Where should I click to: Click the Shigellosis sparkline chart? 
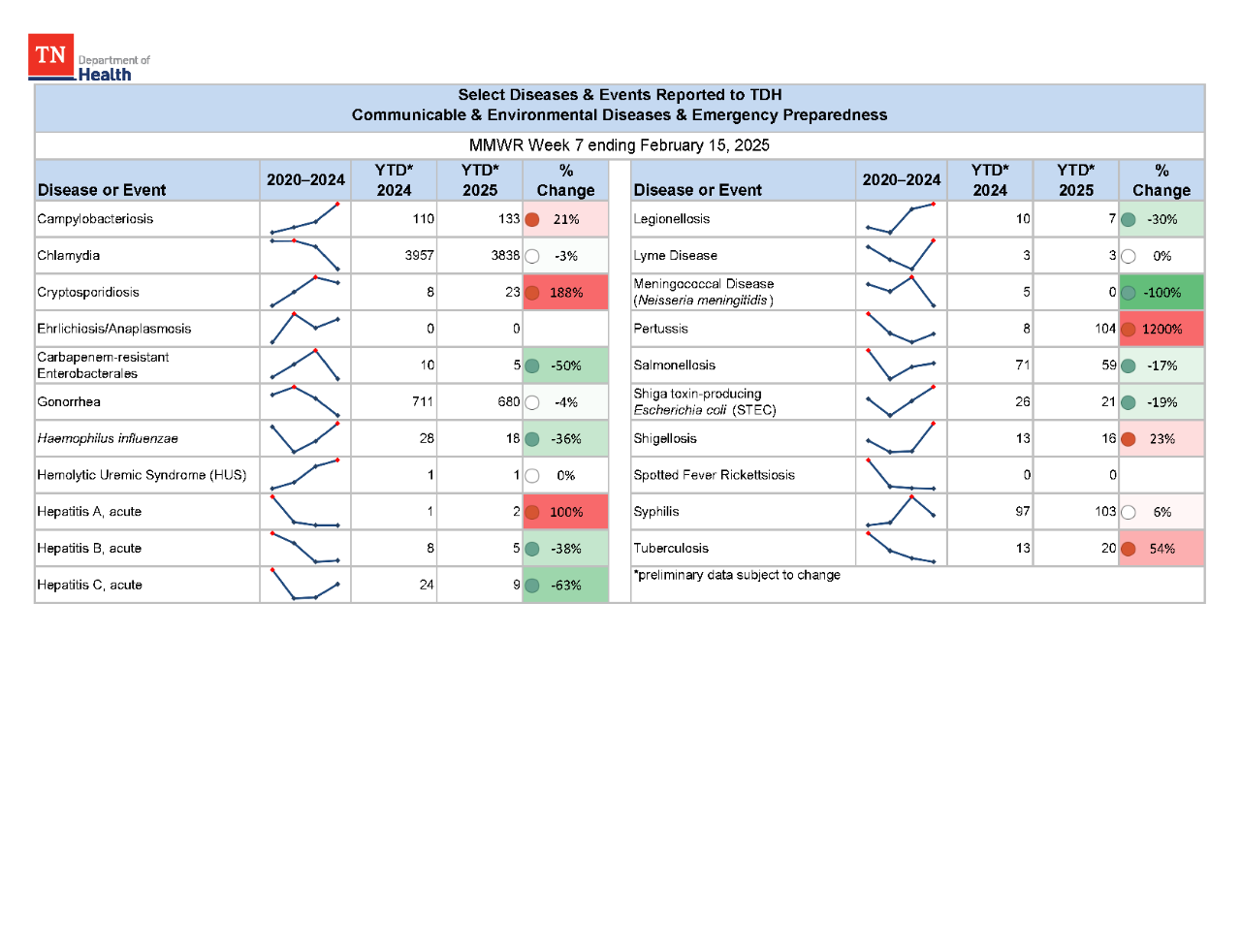(901, 438)
